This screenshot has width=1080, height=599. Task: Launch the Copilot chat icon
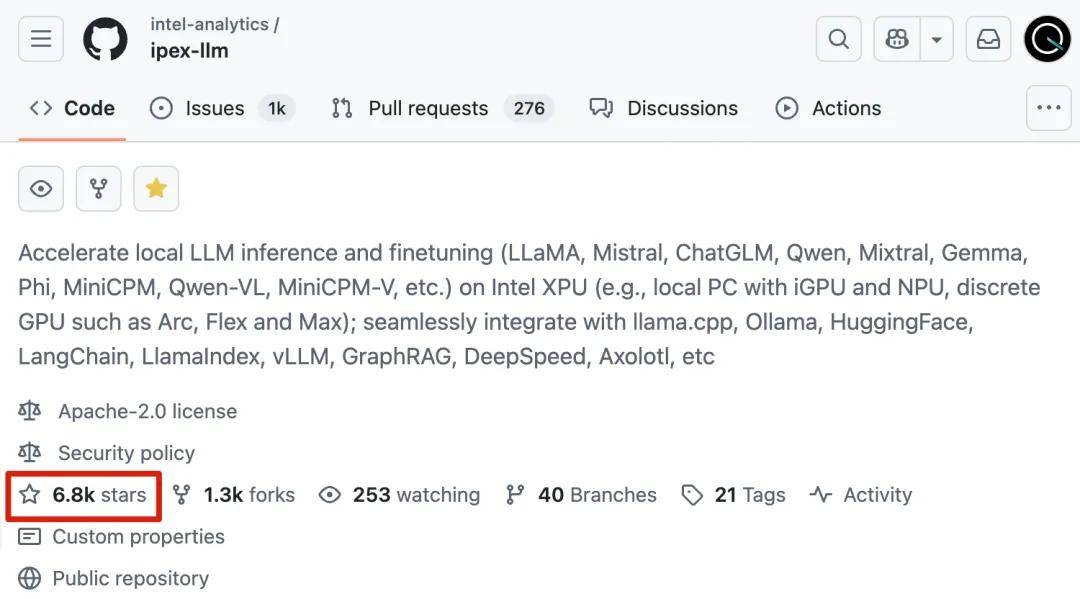(x=897, y=39)
